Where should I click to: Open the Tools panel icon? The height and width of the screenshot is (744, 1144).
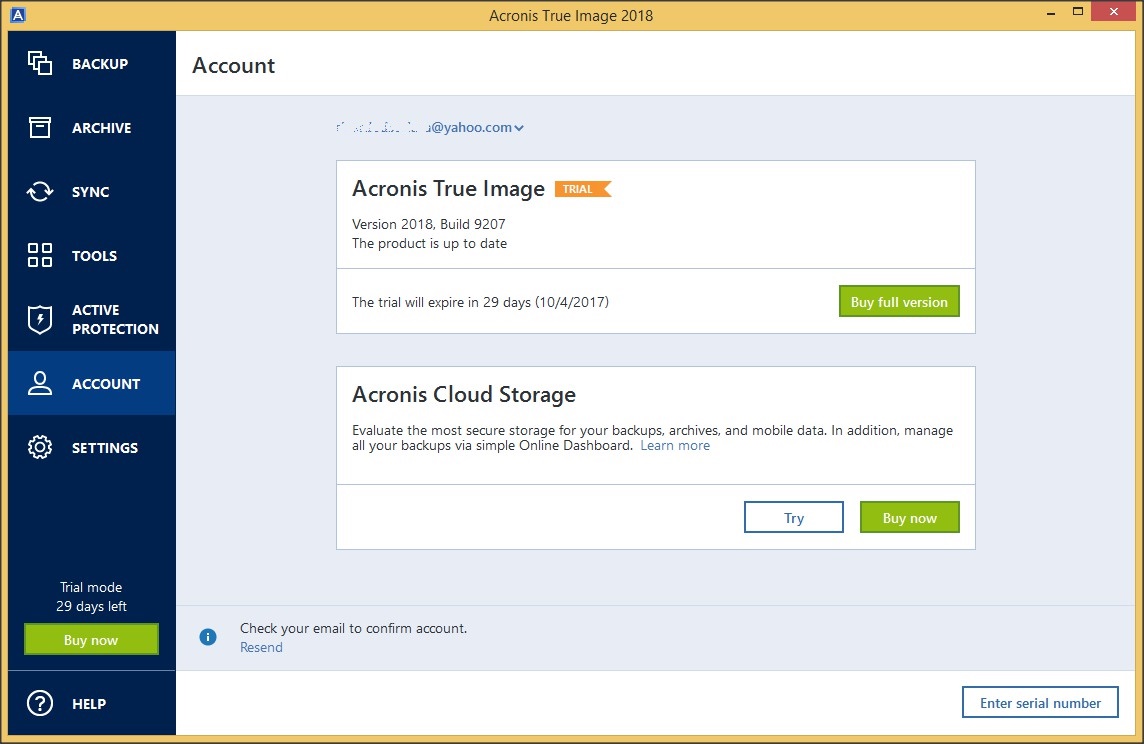pyautogui.click(x=40, y=255)
